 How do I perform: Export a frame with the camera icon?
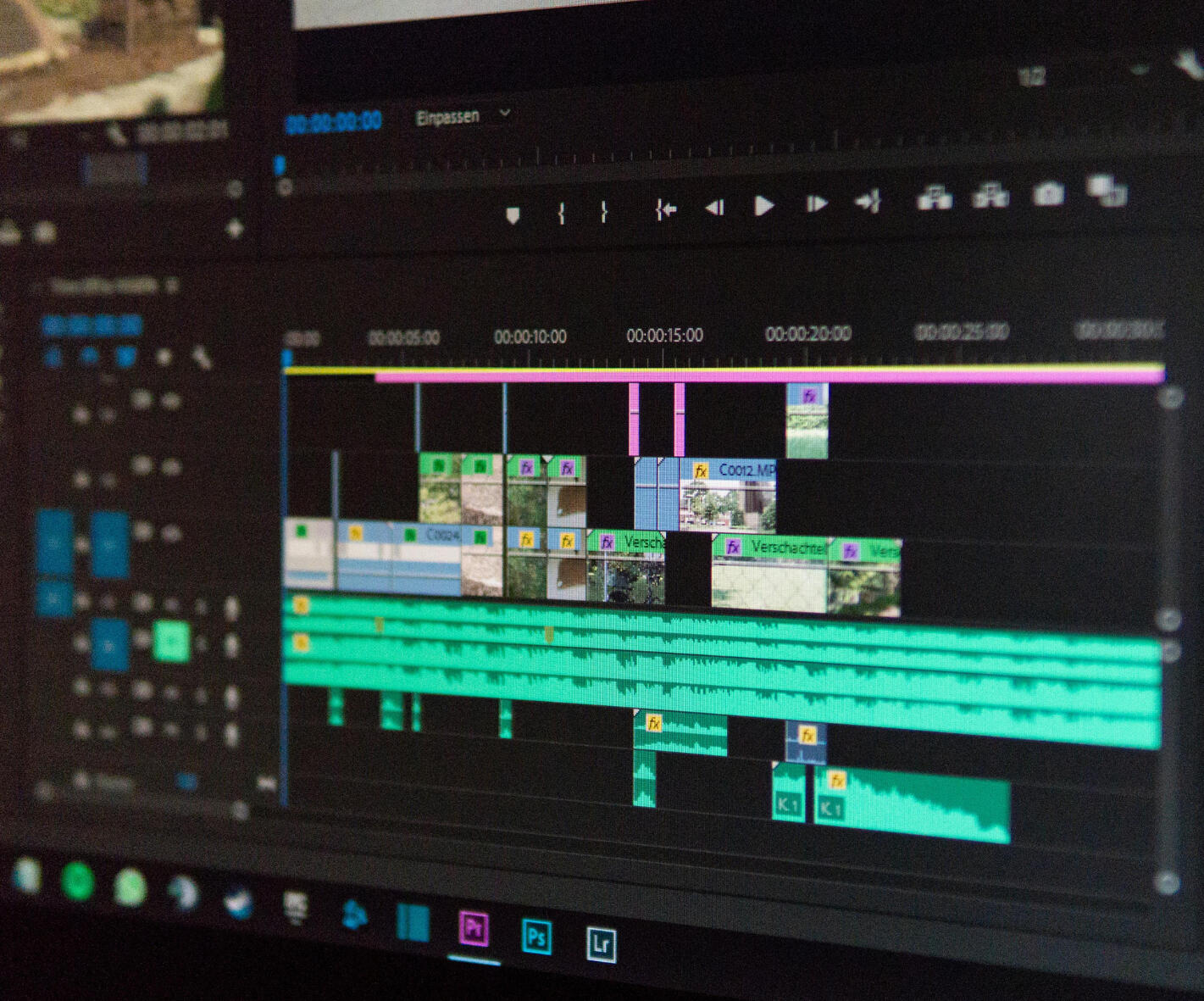[x=1048, y=194]
